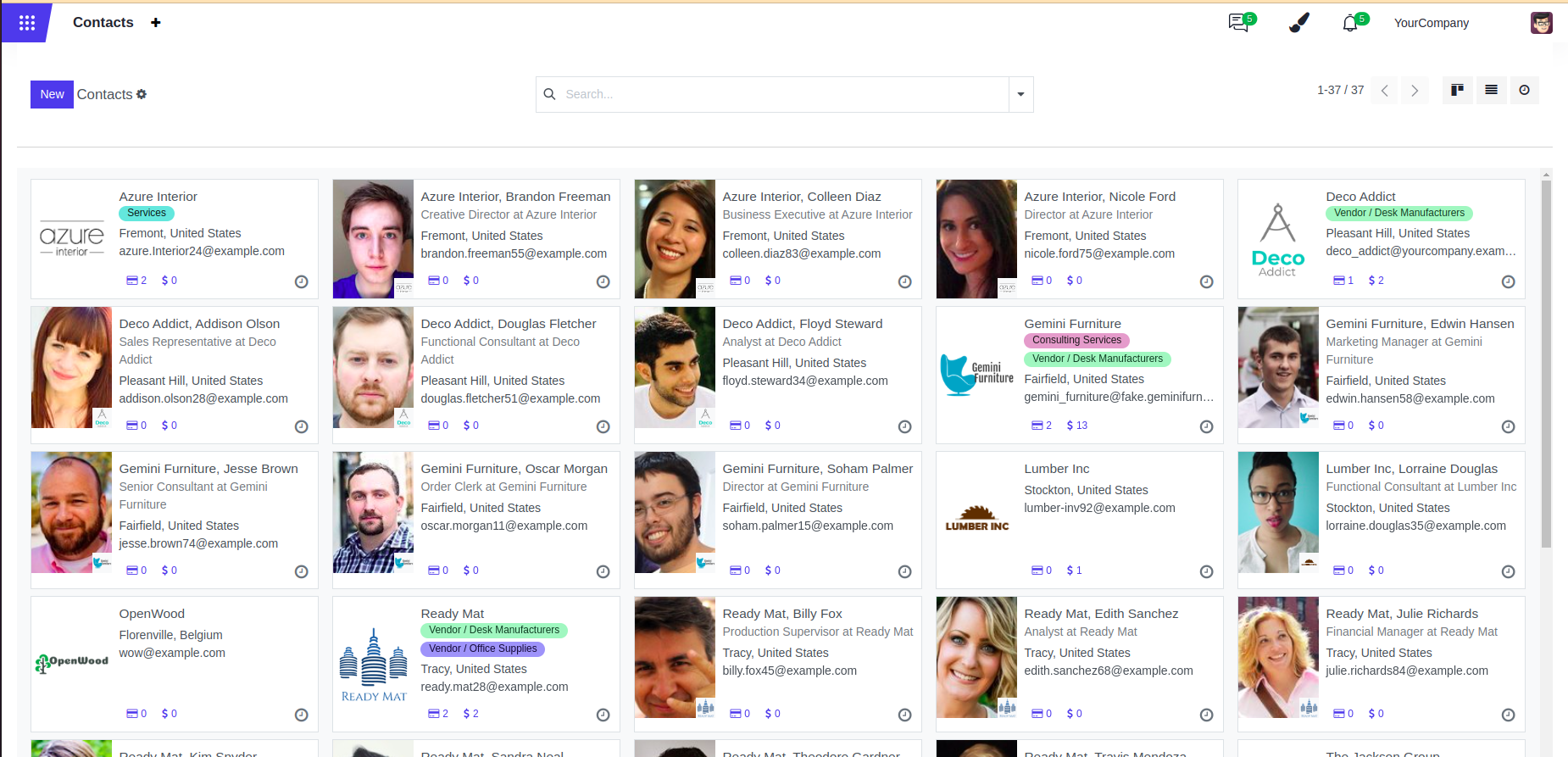The height and width of the screenshot is (757, 1568).
Task: Open the YourCompany company switcher
Action: click(x=1431, y=23)
